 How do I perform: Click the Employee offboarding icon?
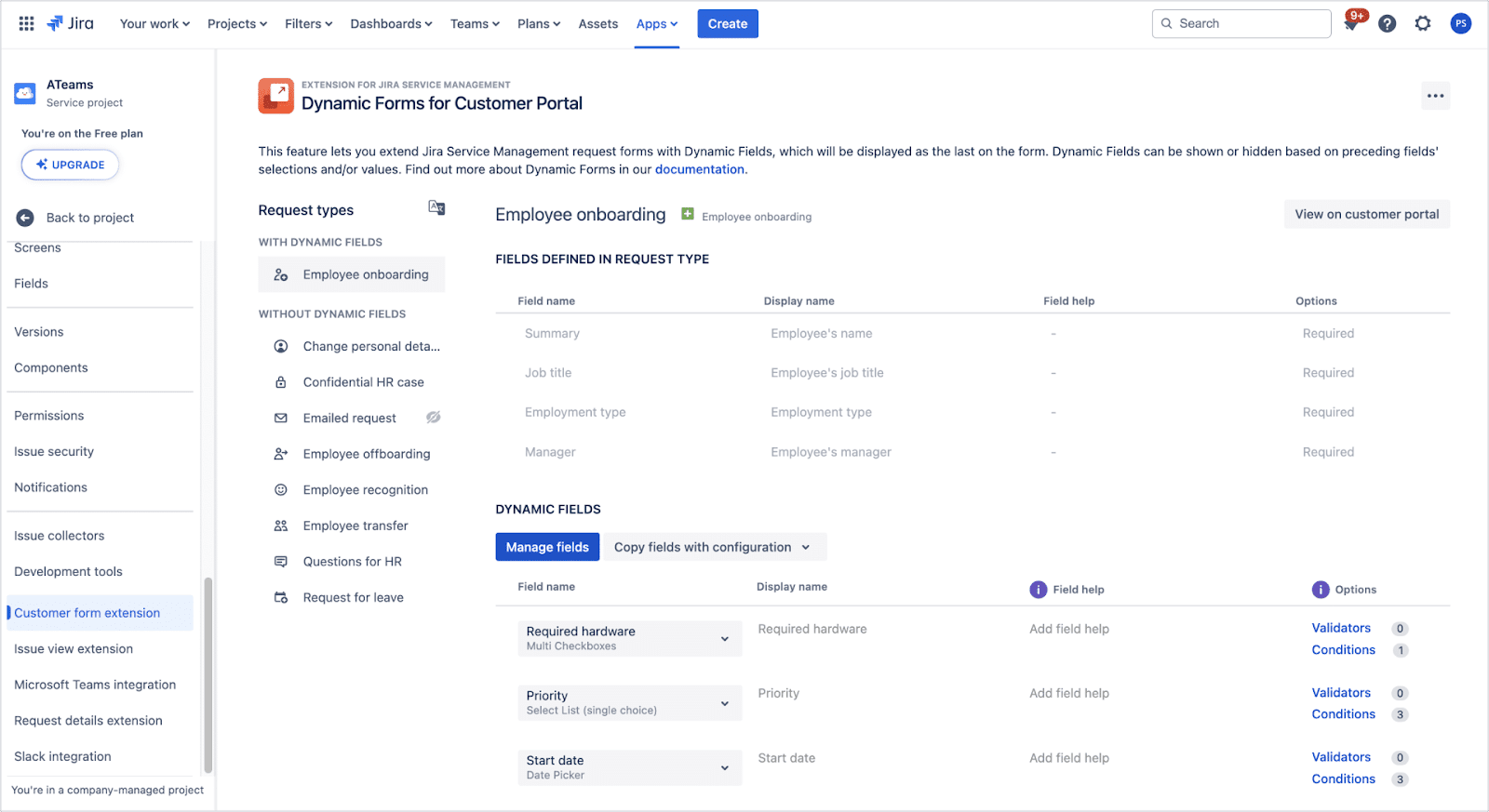pos(280,454)
